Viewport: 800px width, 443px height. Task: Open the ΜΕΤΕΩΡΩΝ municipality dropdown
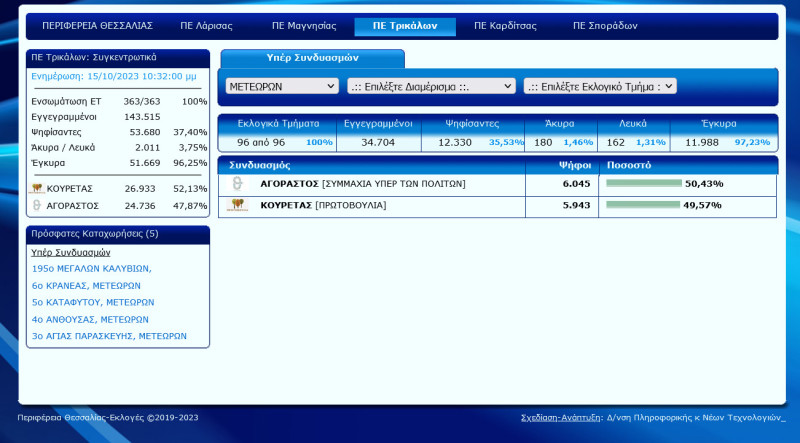point(282,86)
